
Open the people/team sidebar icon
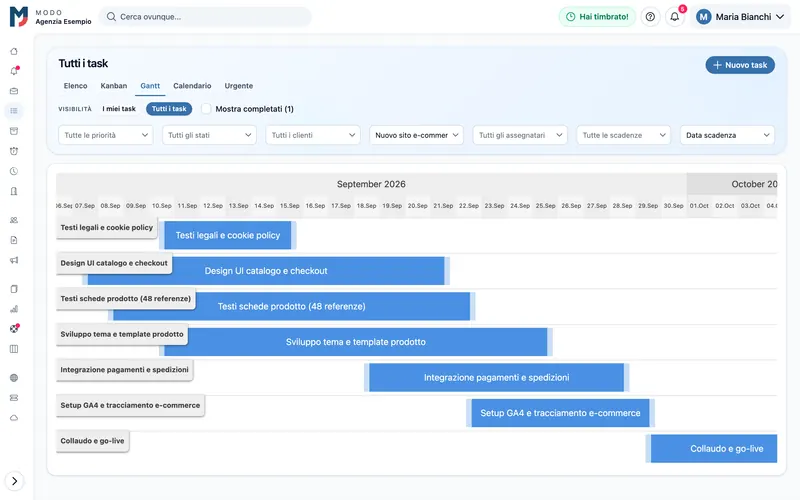tap(14, 220)
